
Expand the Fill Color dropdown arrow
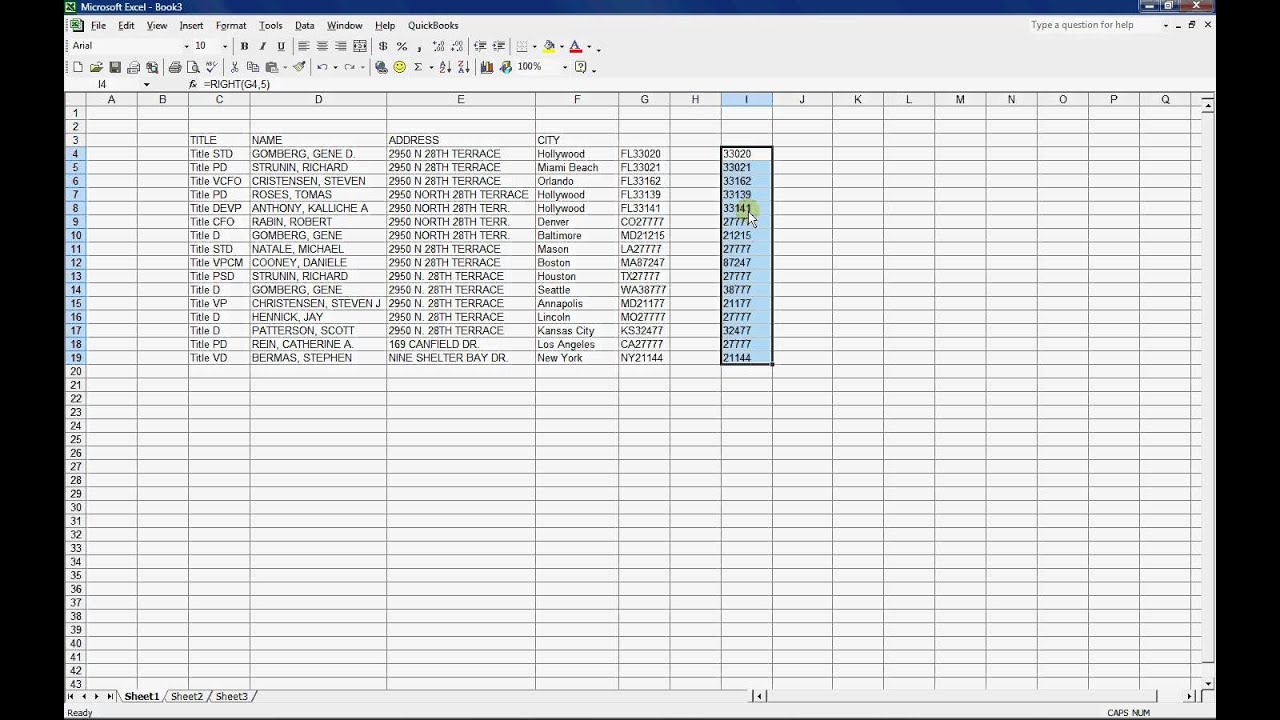click(561, 46)
